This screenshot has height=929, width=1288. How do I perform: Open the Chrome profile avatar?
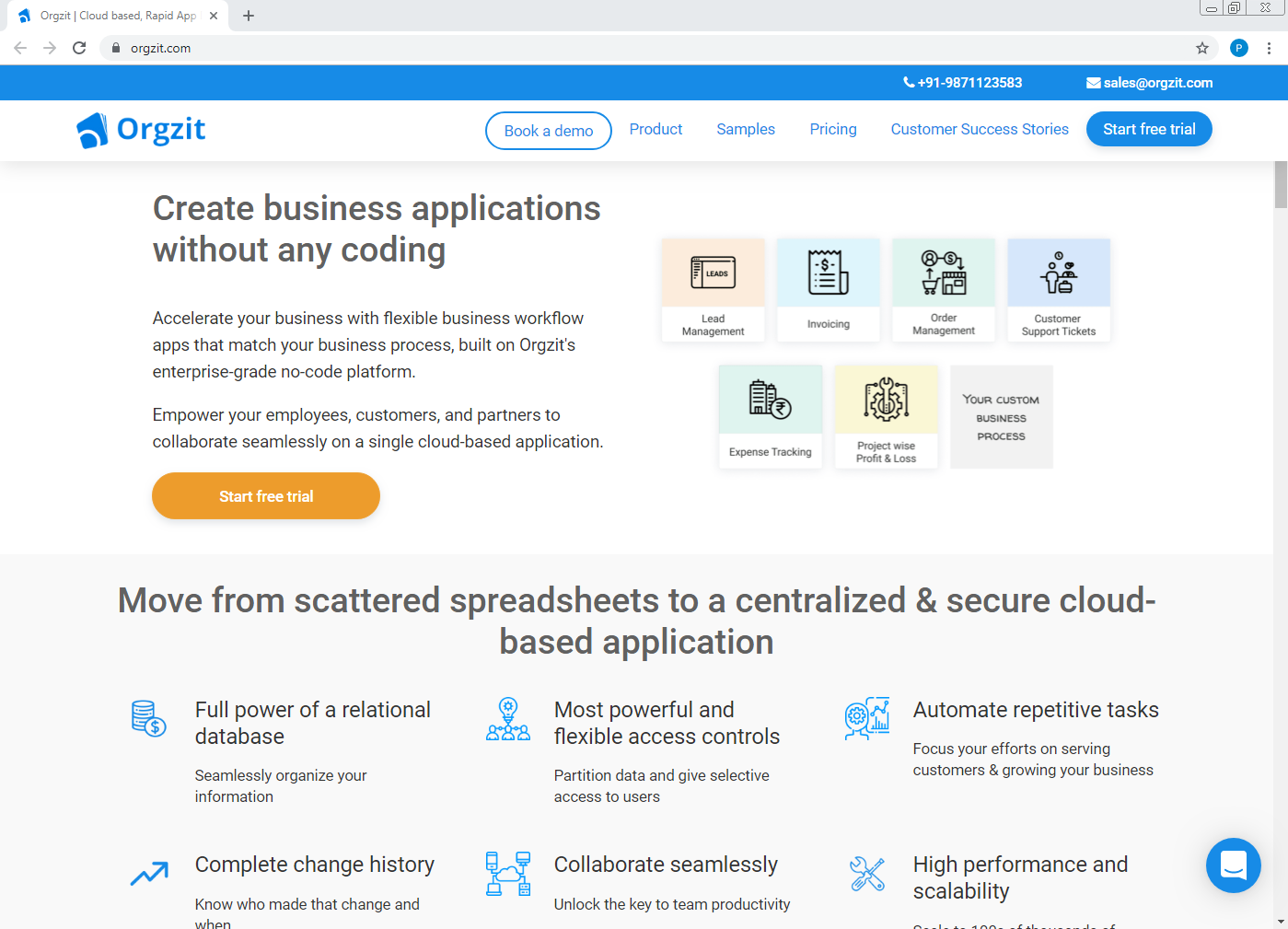click(x=1239, y=48)
